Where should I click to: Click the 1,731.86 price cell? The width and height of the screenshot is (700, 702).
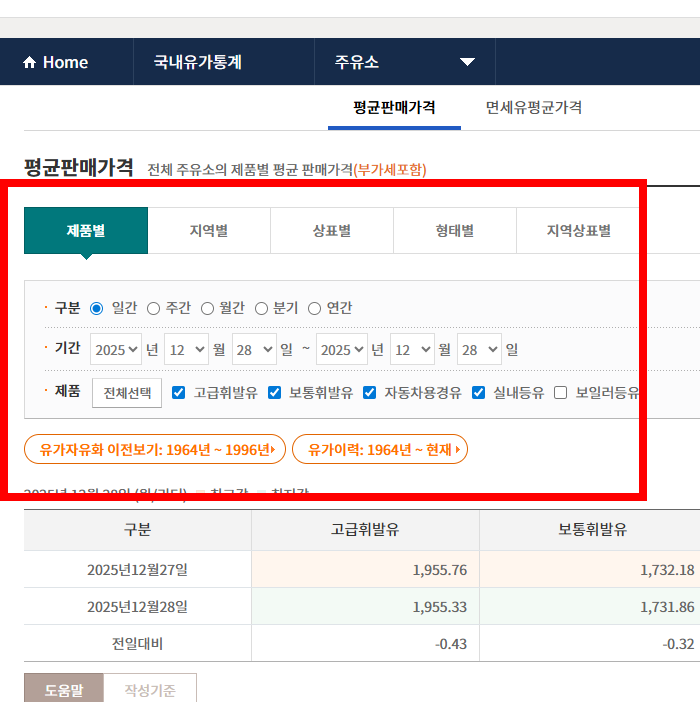tap(590, 607)
